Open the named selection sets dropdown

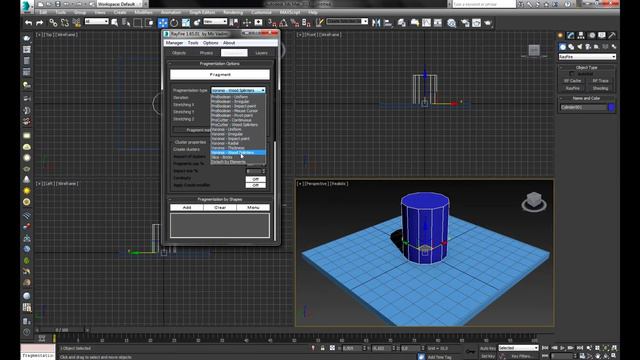click(x=347, y=21)
